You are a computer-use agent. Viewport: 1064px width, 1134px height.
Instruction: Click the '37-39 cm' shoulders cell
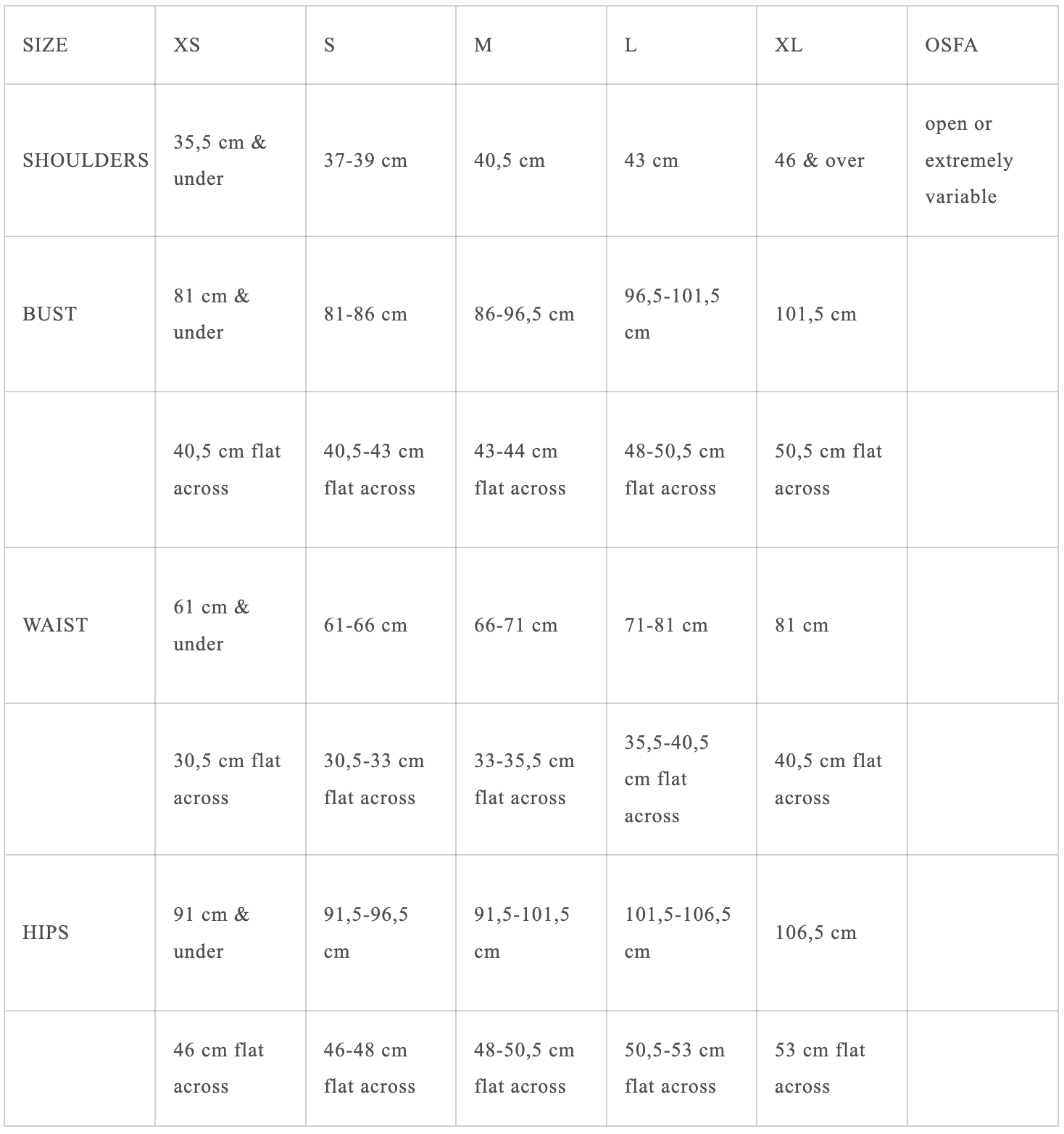click(x=365, y=160)
